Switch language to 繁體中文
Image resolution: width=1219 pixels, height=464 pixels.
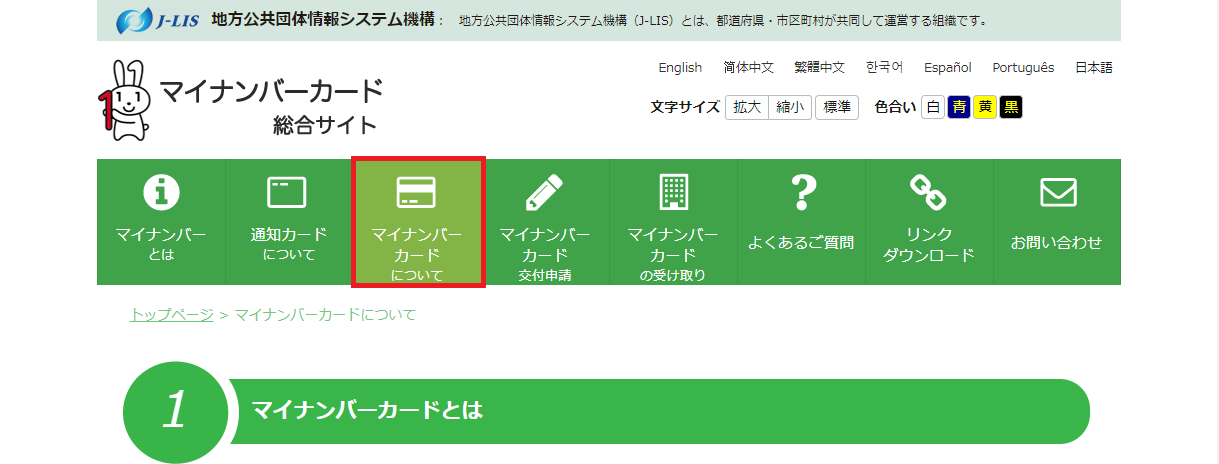point(820,68)
